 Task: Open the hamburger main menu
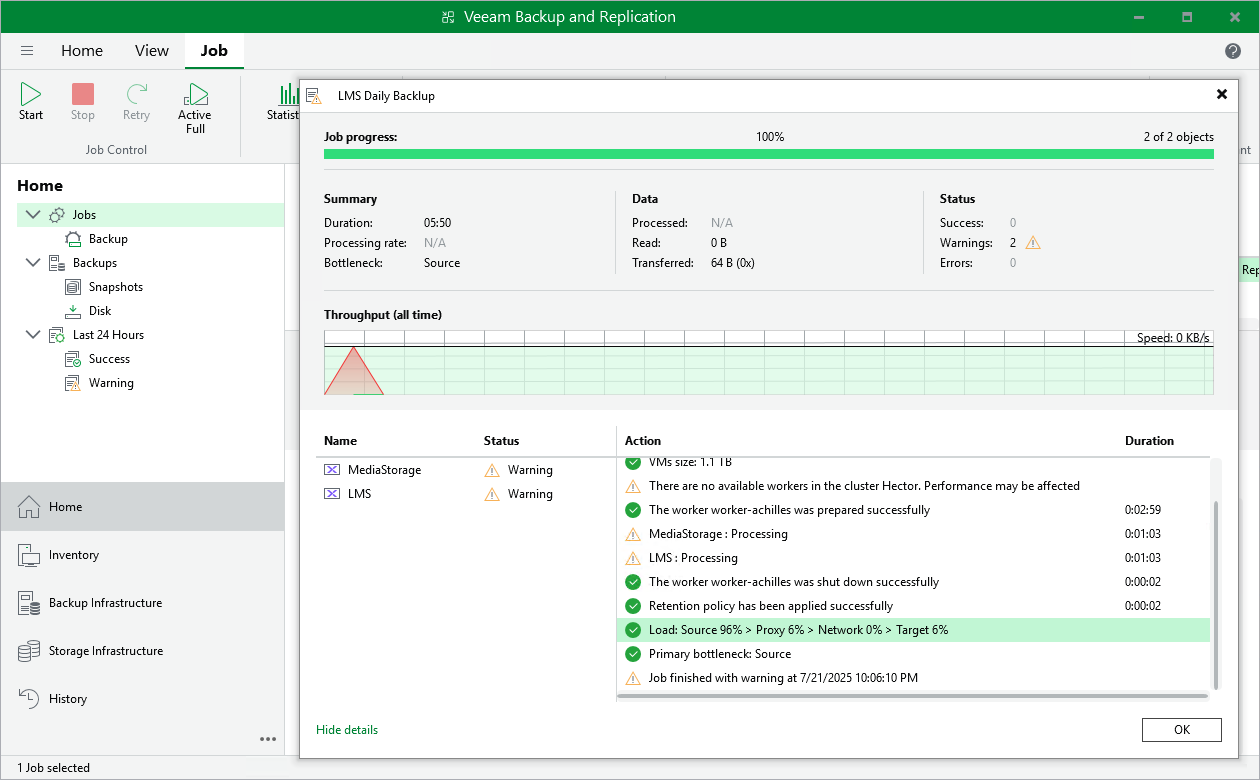tap(27, 51)
